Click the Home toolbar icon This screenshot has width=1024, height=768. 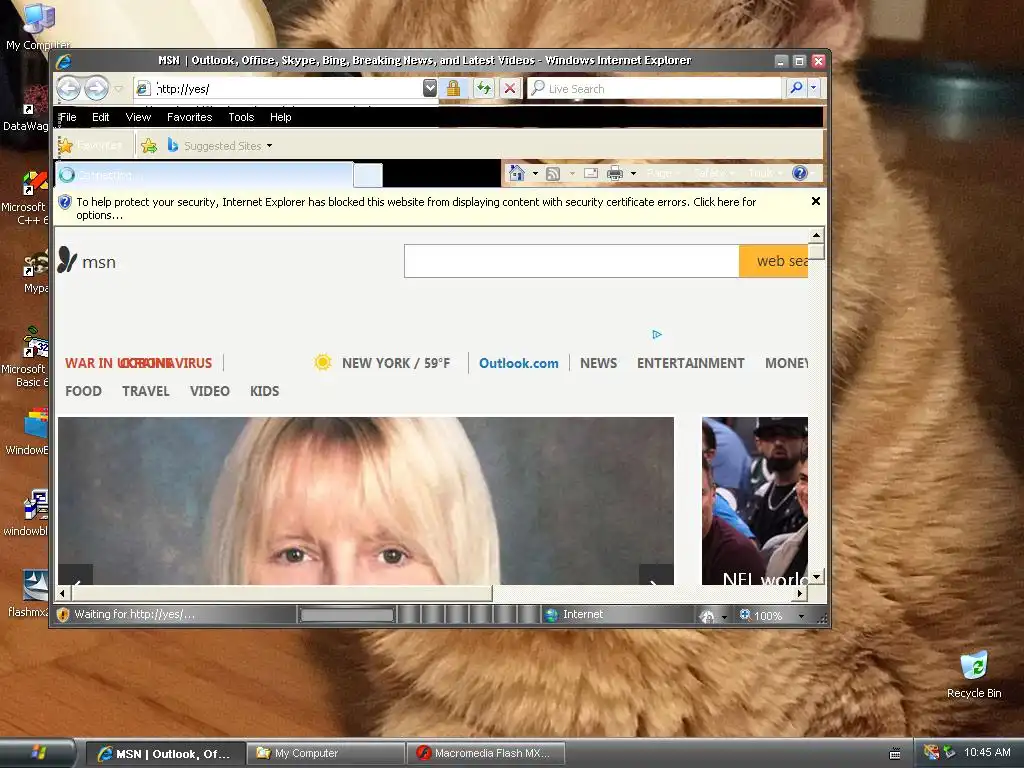517,173
